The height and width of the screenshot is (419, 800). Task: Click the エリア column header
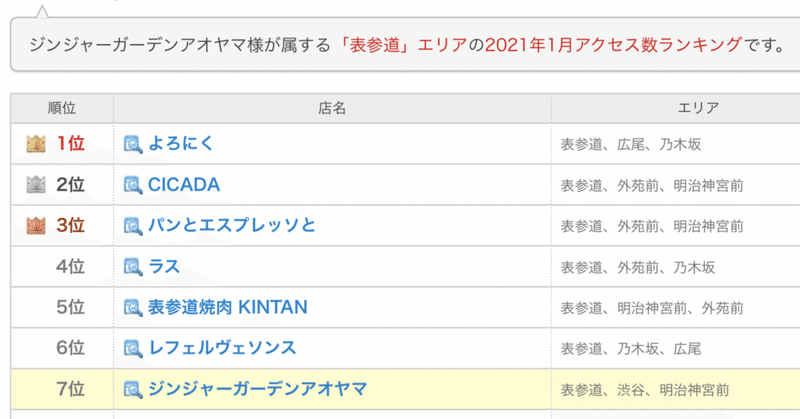pyautogui.click(x=698, y=108)
